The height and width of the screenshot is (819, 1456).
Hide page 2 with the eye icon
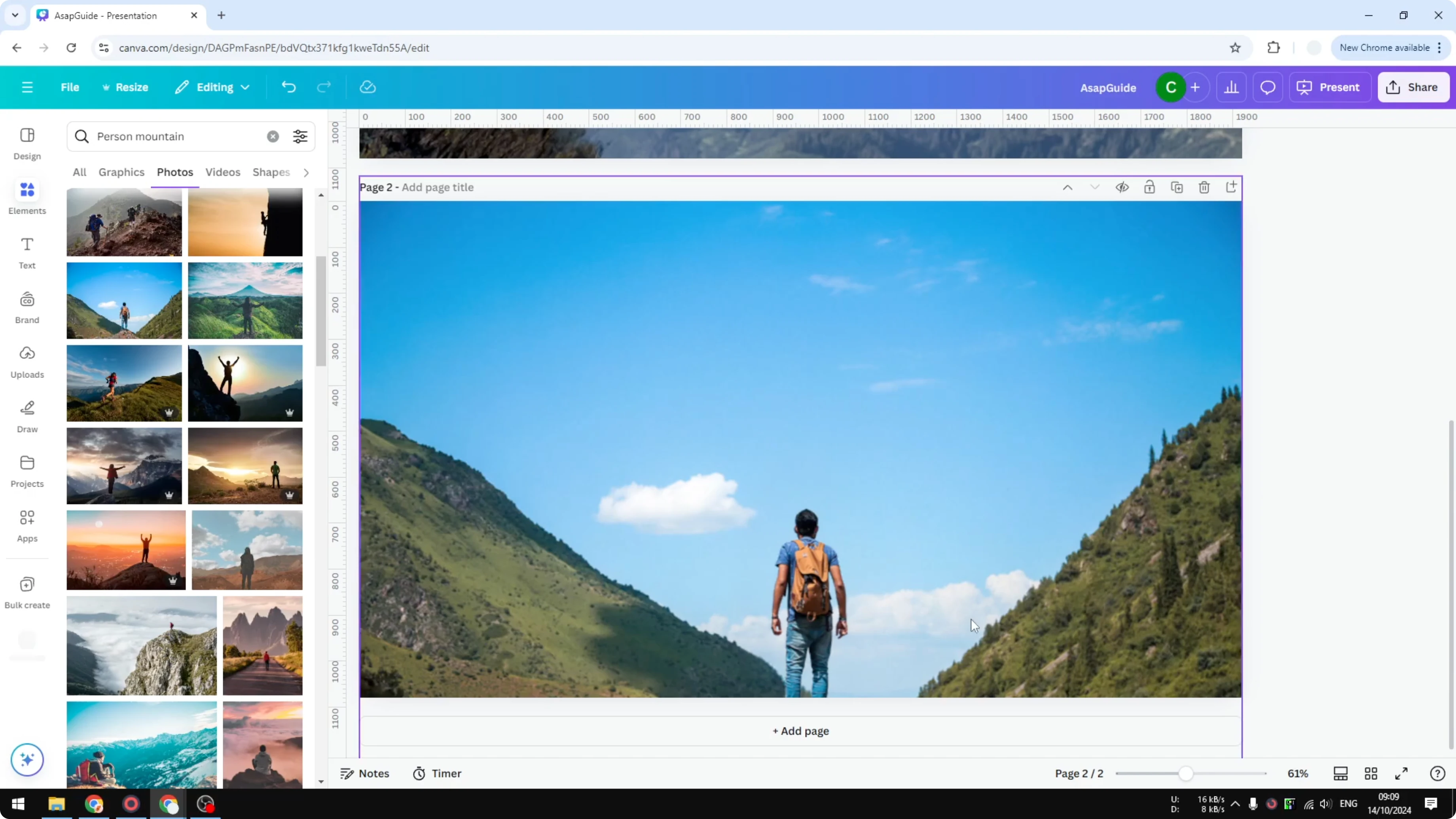(x=1122, y=187)
